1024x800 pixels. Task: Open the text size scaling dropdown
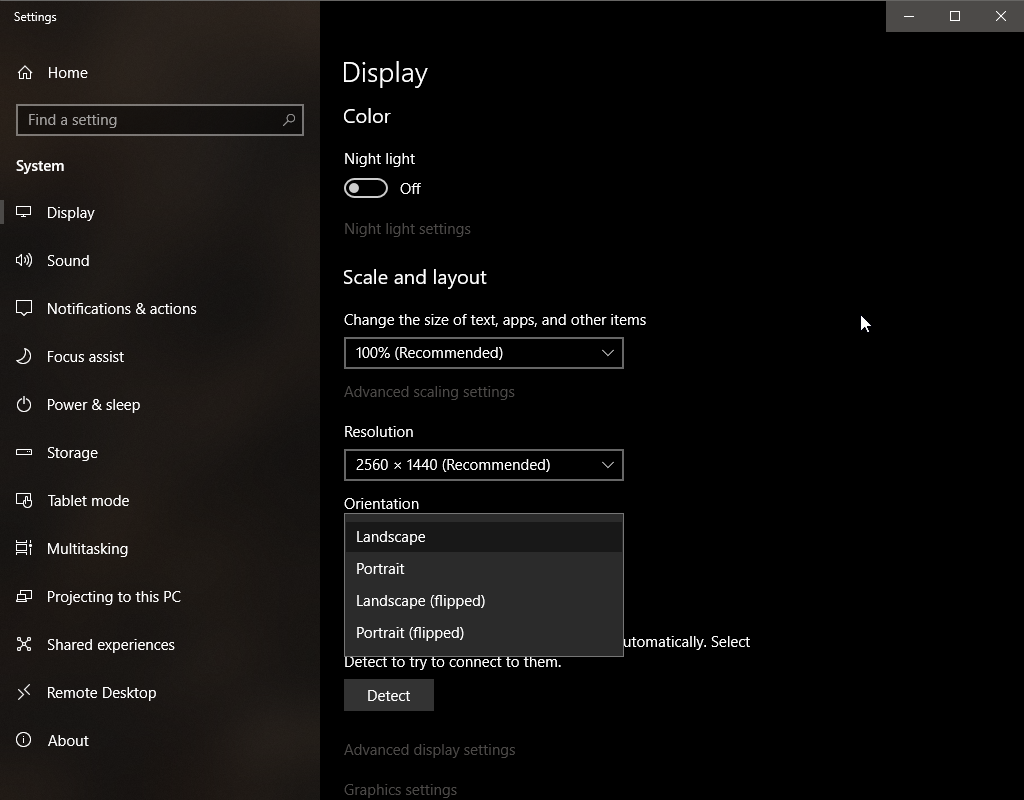click(x=484, y=353)
